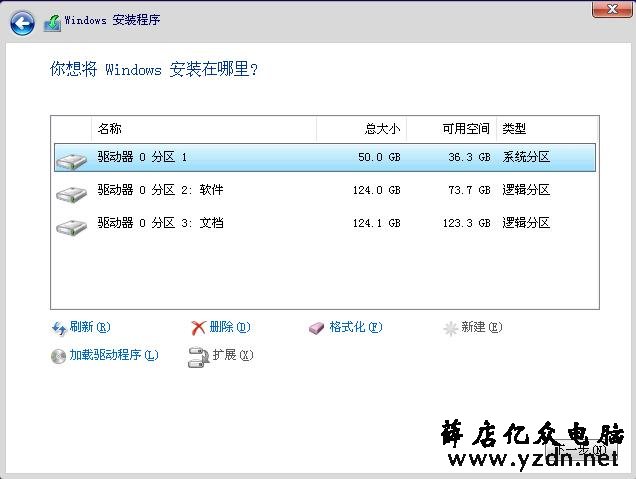
Task: Click the drive icon for 分区 1
Action: [71, 160]
